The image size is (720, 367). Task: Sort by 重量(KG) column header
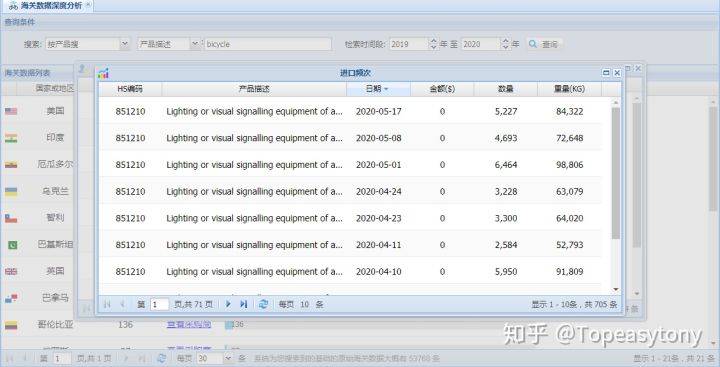click(569, 89)
